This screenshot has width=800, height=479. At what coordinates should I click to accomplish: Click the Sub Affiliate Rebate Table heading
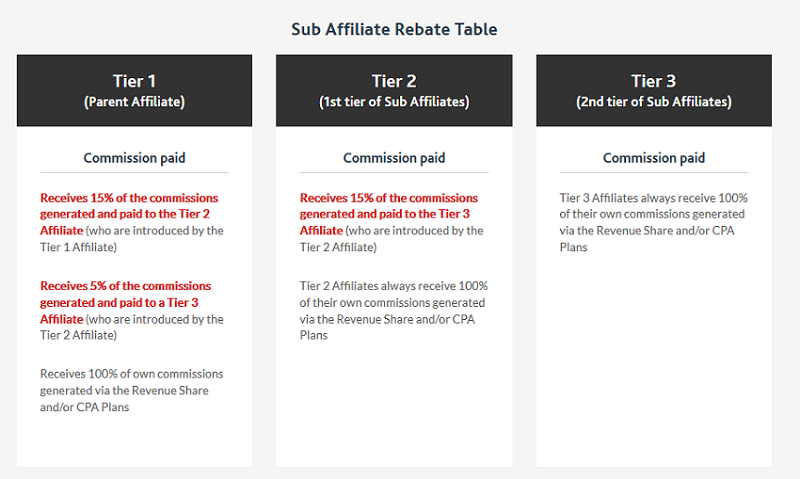(394, 29)
